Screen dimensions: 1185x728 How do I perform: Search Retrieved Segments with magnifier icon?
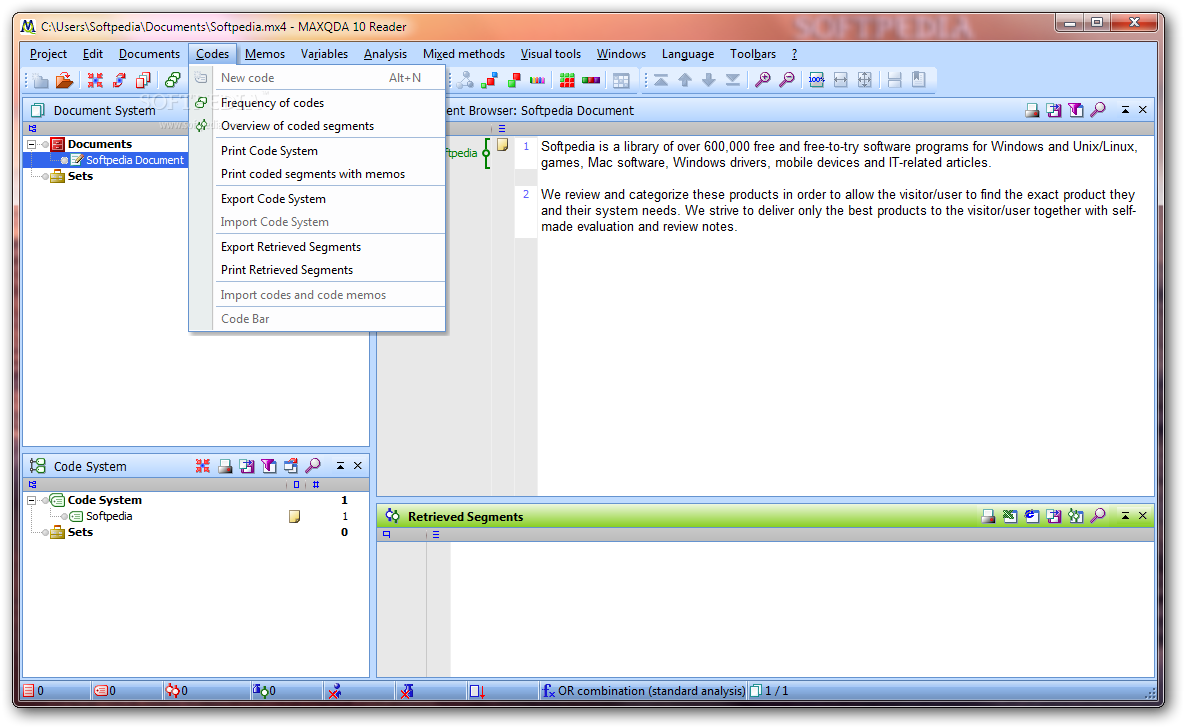click(x=1098, y=517)
